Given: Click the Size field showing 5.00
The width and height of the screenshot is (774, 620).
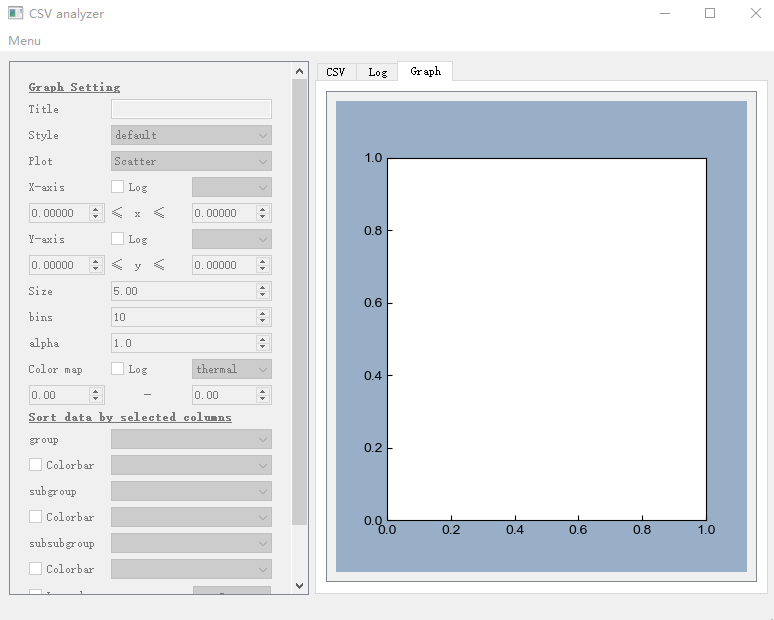Looking at the screenshot, I should point(184,291).
